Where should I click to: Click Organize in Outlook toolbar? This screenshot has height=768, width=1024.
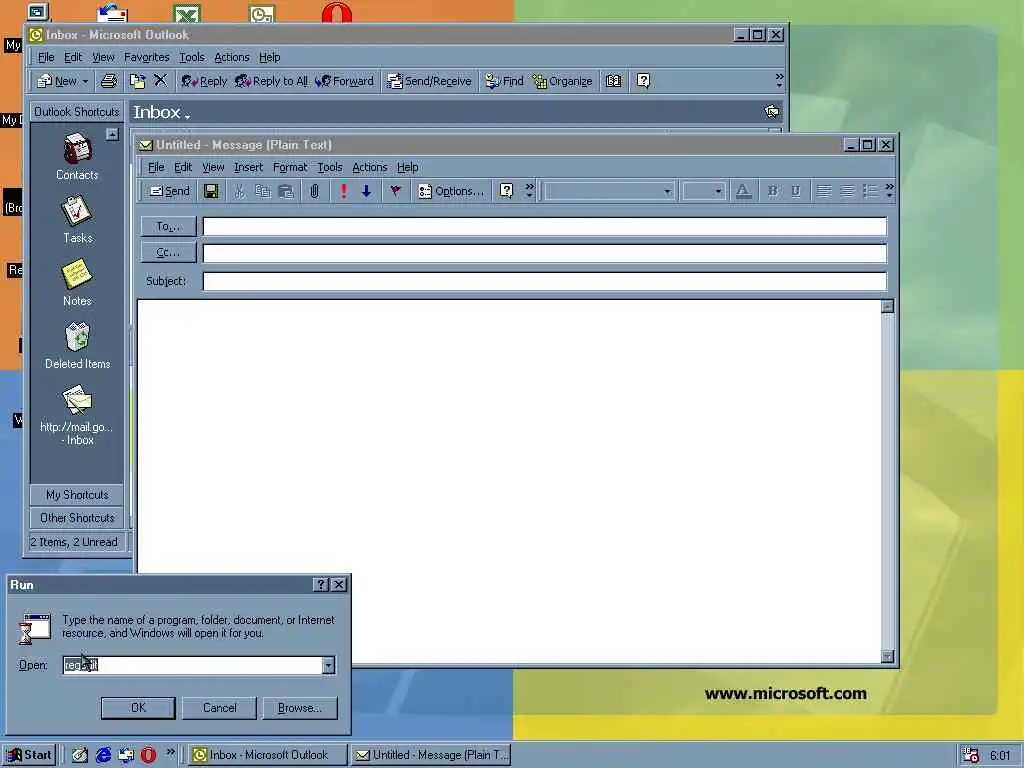click(x=562, y=81)
